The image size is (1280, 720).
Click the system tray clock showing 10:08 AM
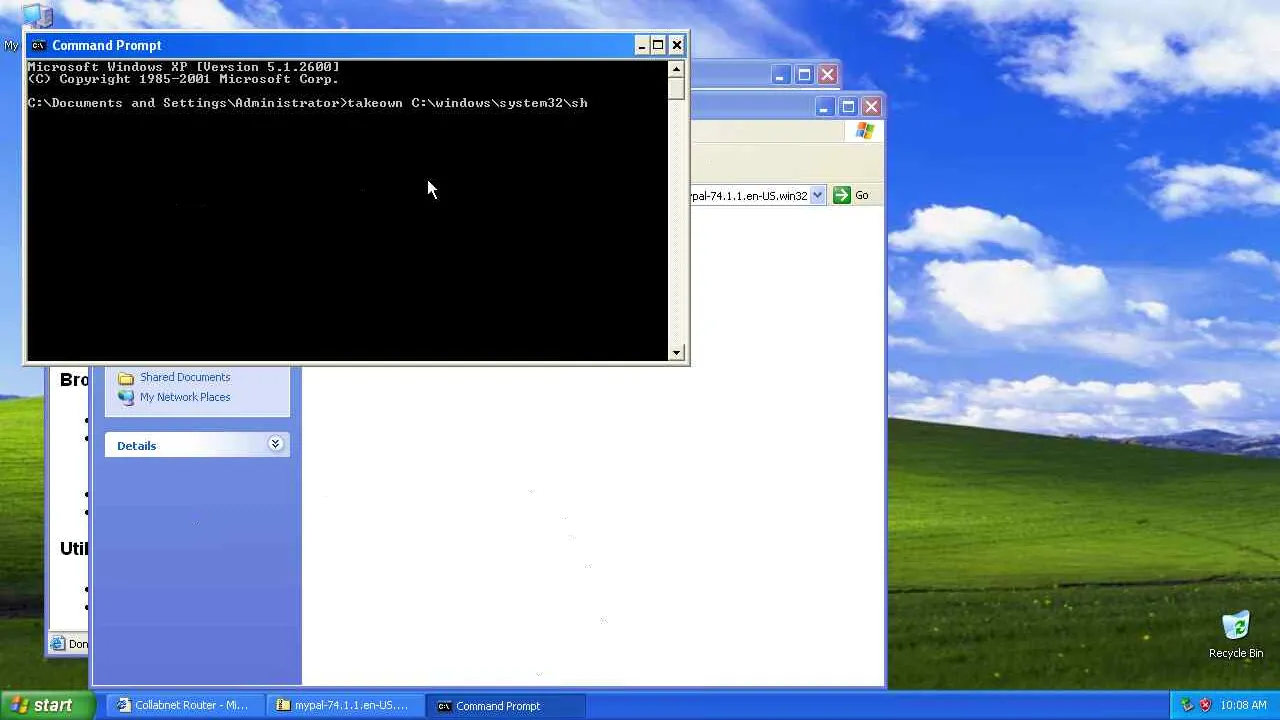1243,705
